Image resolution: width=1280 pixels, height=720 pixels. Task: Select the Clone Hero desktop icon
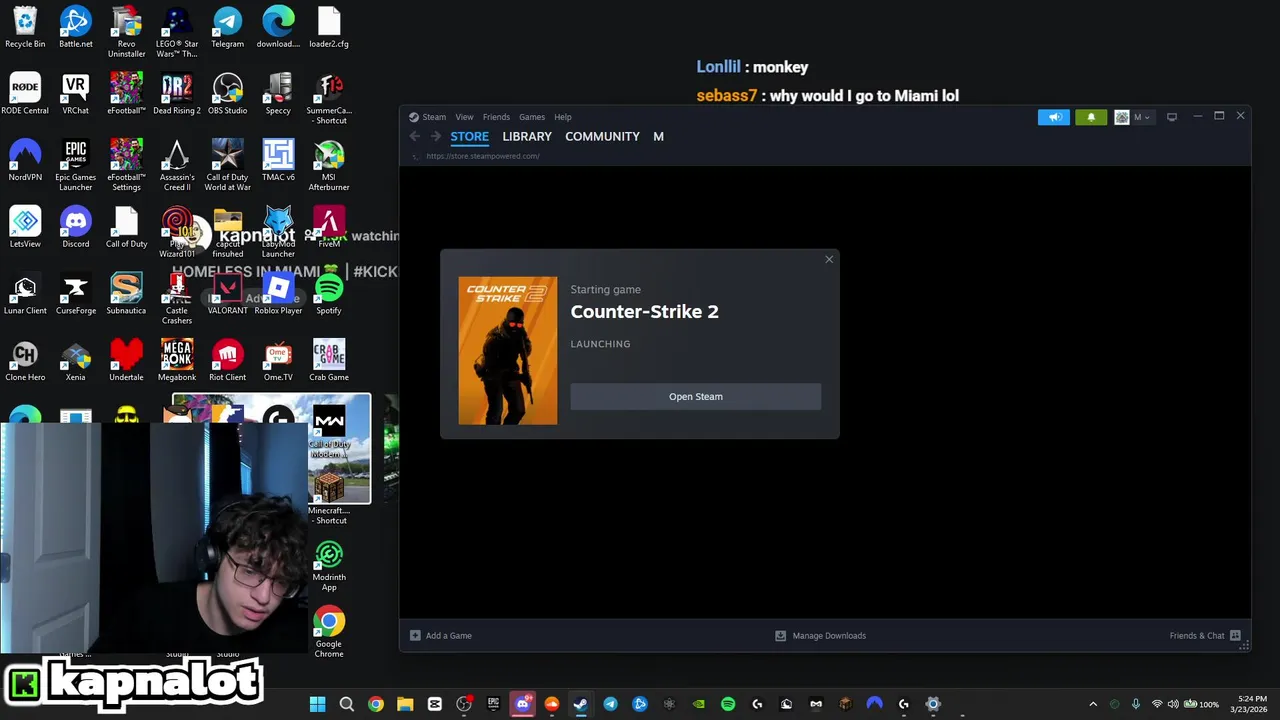coord(25,361)
